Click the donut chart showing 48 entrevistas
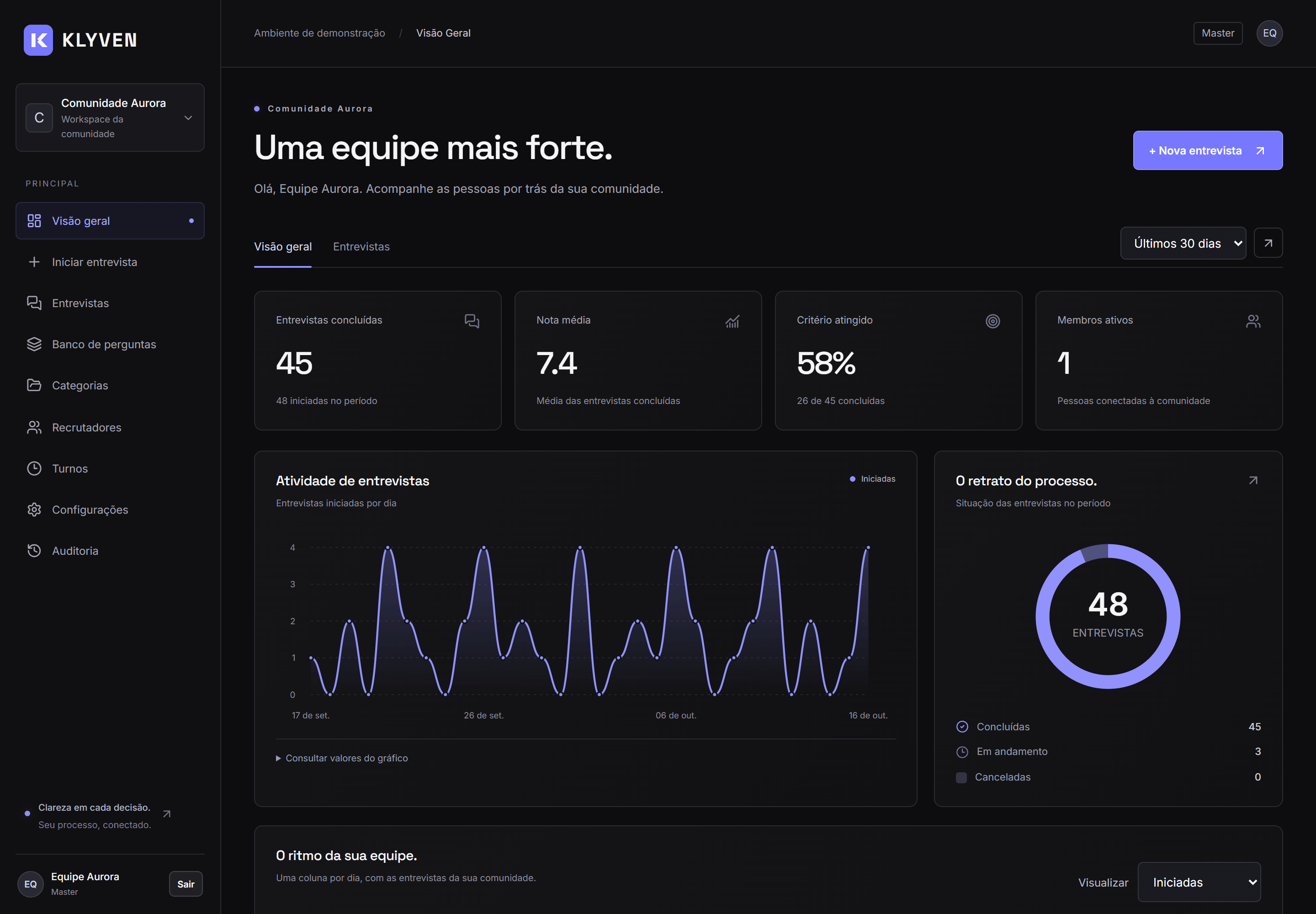 pos(1108,617)
